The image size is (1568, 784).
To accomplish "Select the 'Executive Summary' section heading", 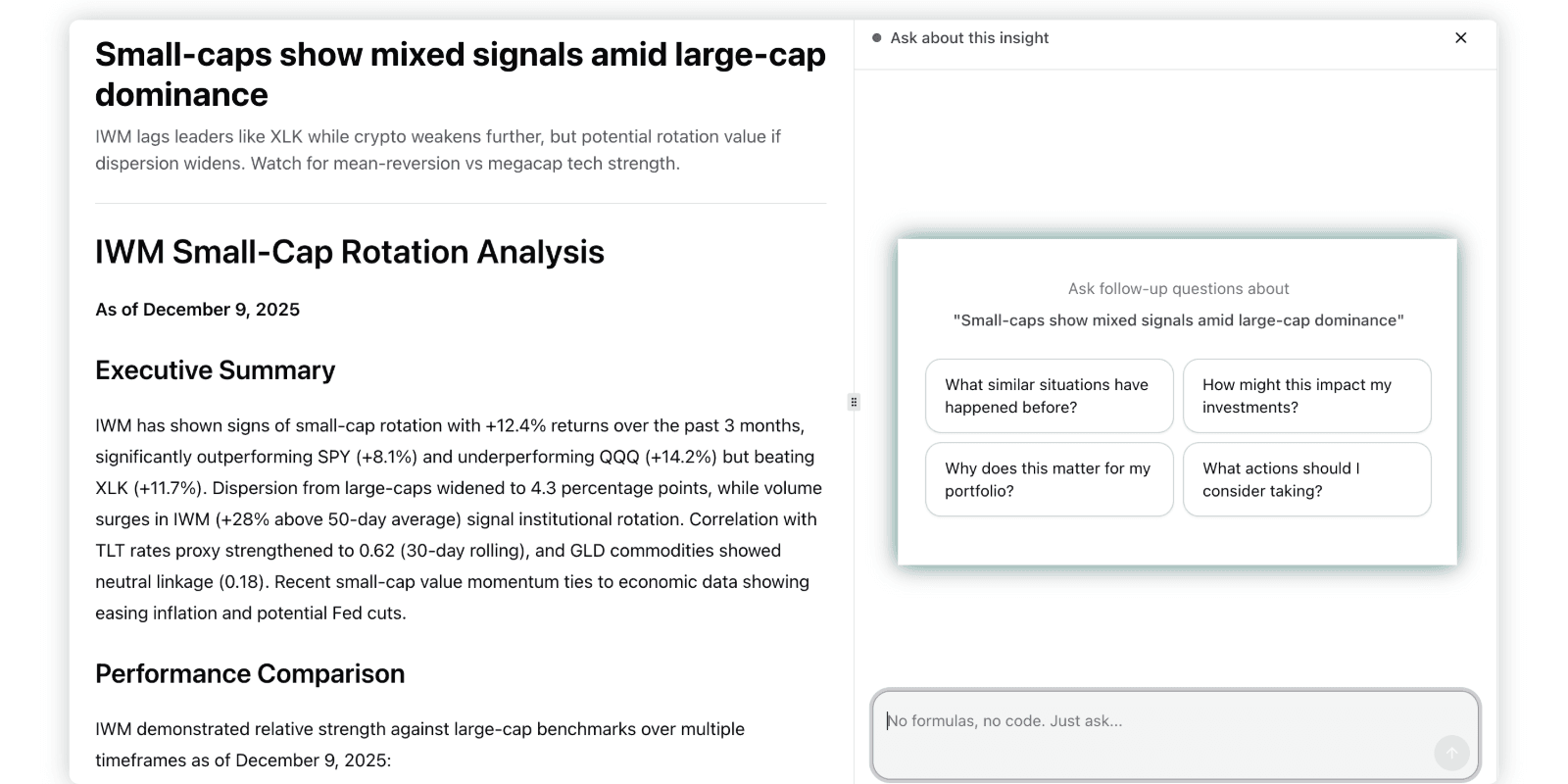I will point(215,370).
